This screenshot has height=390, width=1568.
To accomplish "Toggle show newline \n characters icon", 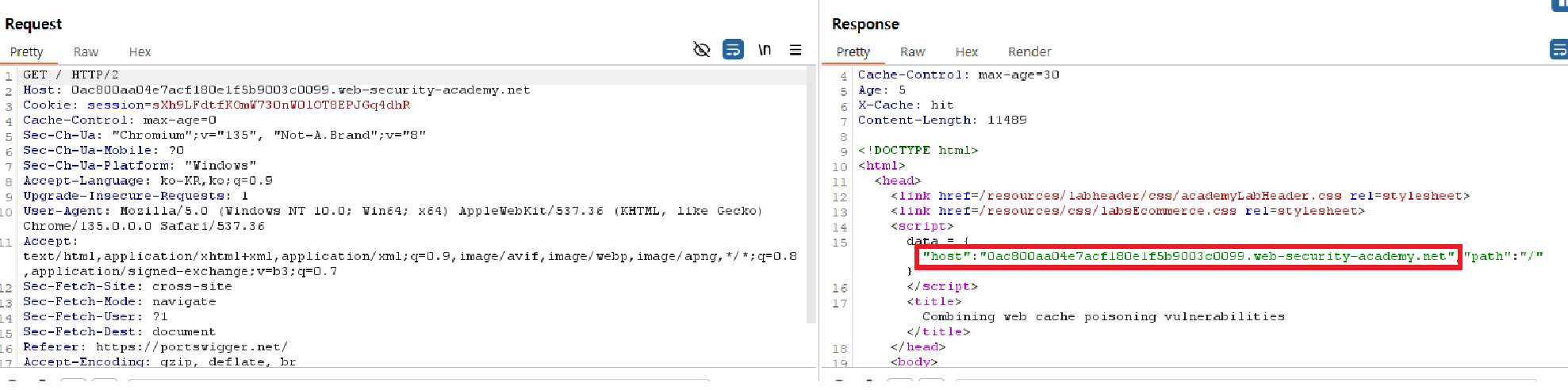I will [765, 50].
